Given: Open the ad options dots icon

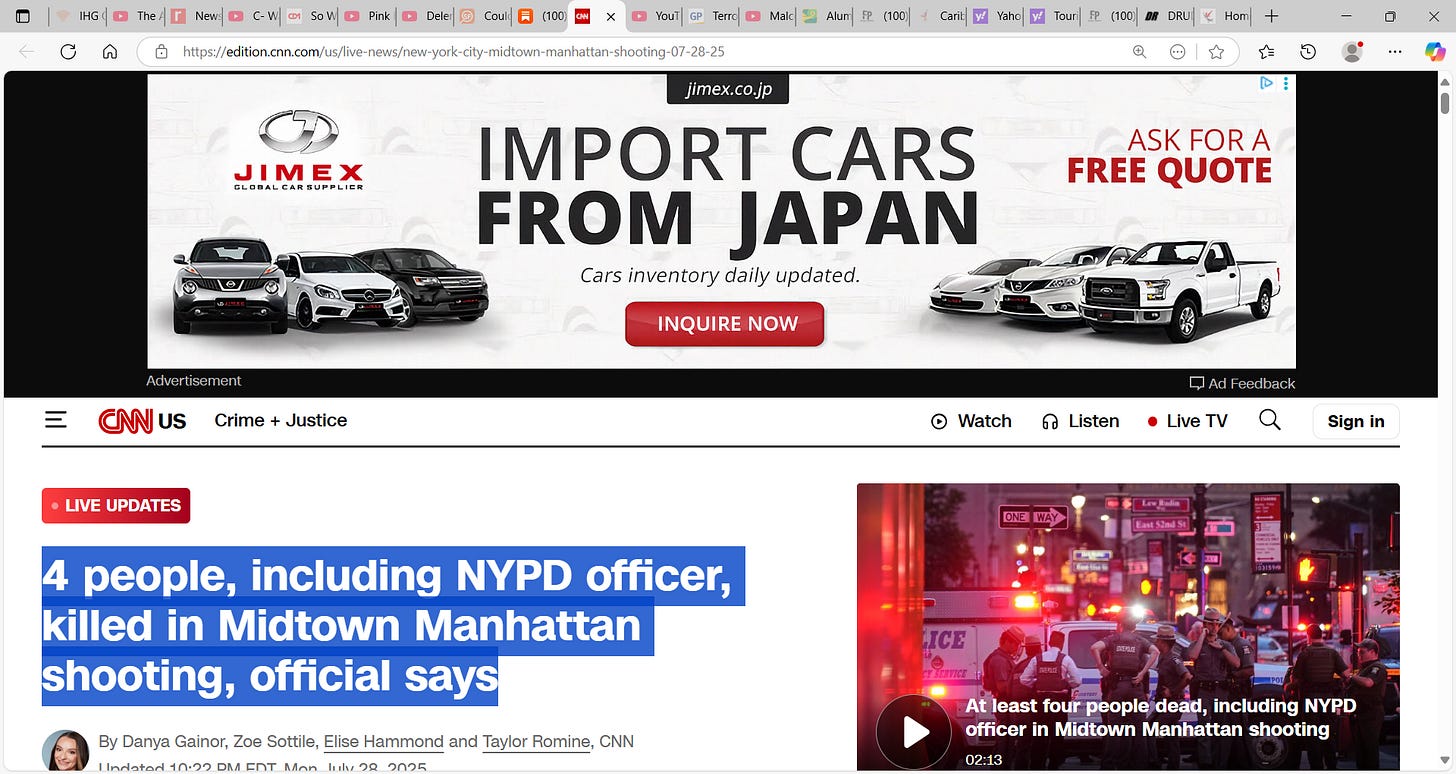Looking at the screenshot, I should [1285, 83].
